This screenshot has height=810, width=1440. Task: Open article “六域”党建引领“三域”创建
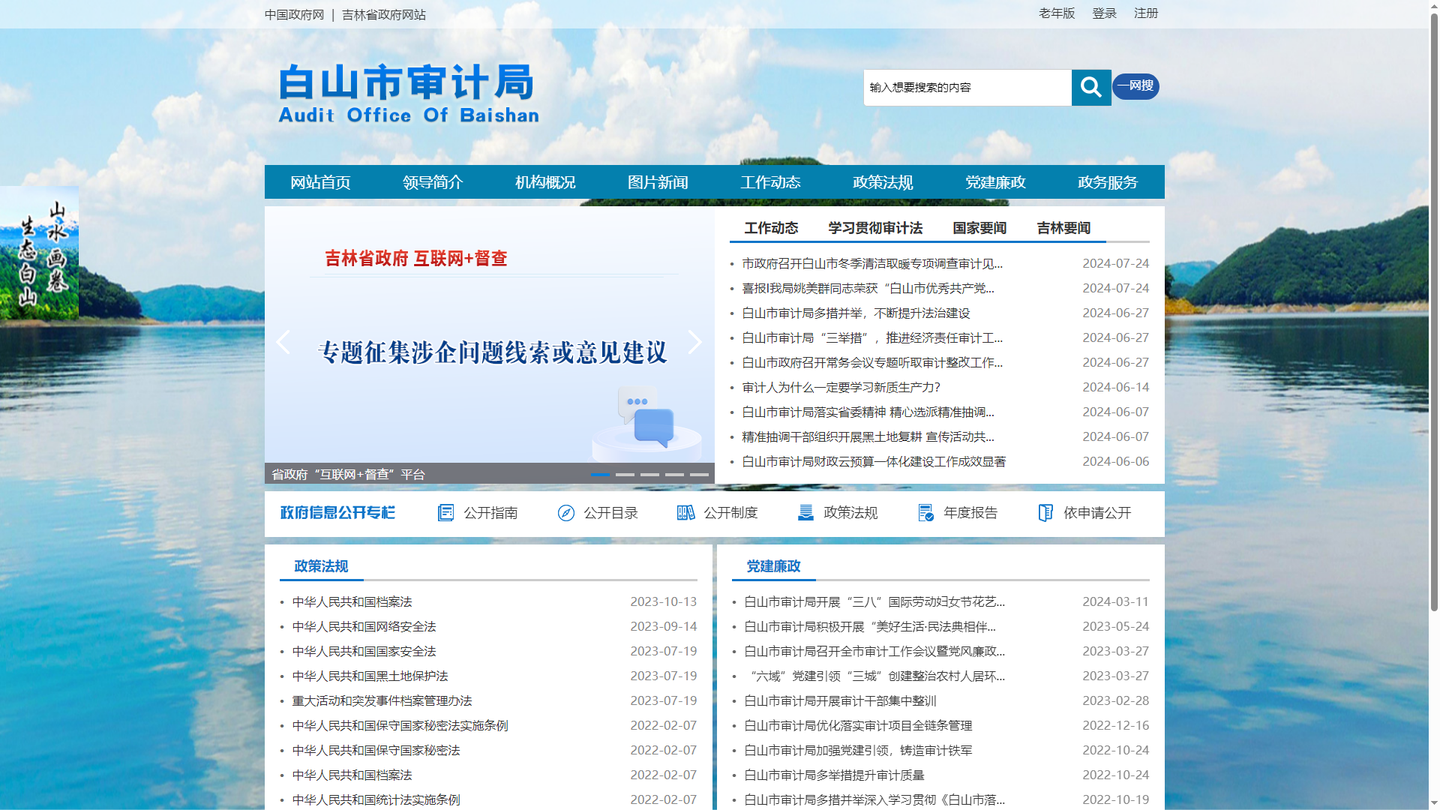pyautogui.click(x=876, y=676)
